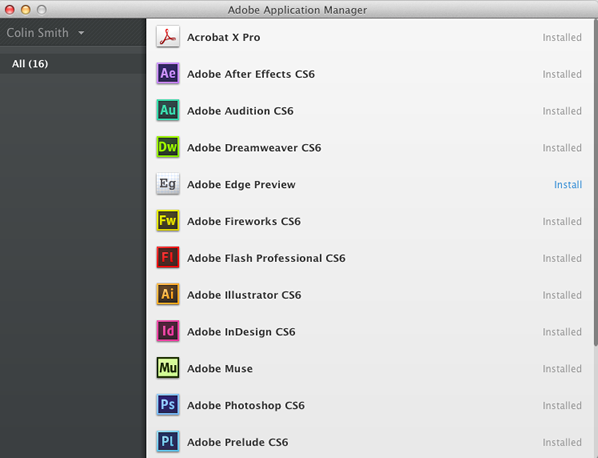This screenshot has width=598, height=458.
Task: Select Adobe Flash Professional CS6 name
Action: [266, 258]
